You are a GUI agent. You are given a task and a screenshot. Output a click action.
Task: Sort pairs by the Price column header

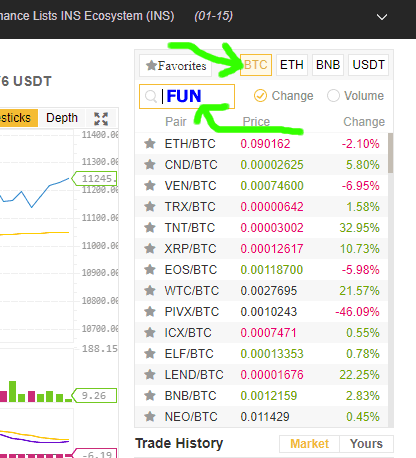click(x=256, y=122)
